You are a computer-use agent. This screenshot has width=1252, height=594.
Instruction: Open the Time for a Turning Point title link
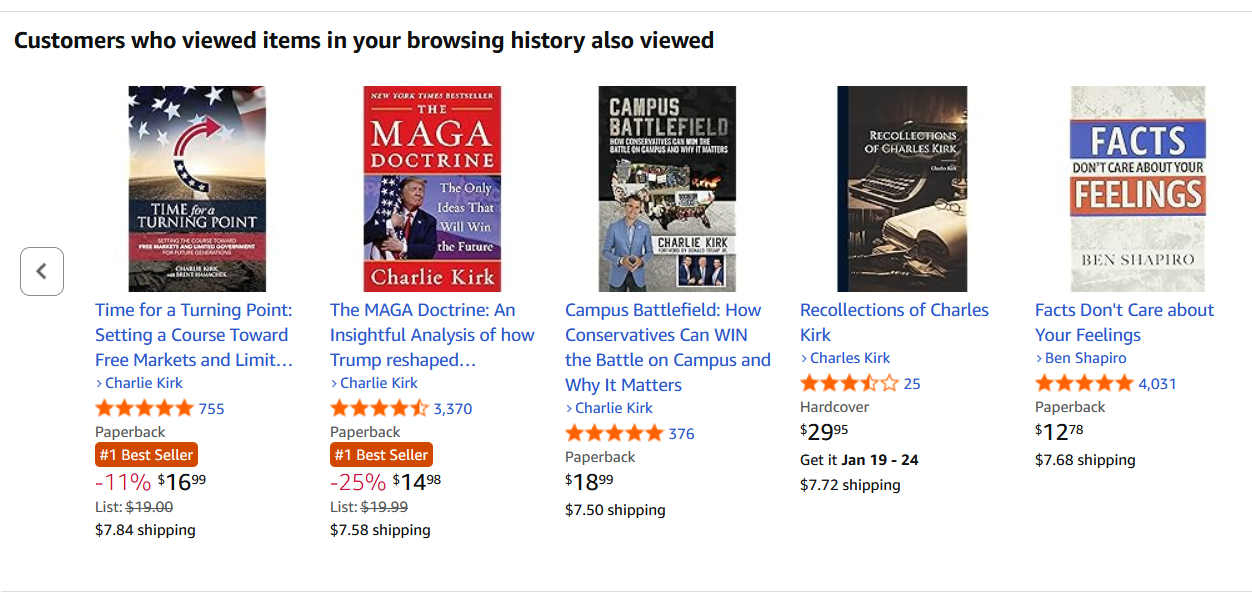point(194,335)
